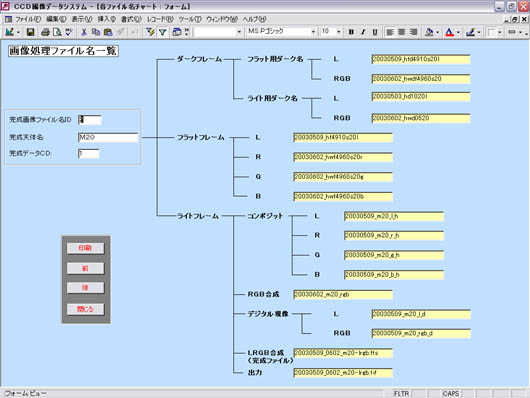Expand the toolbar options chevron beside Database Window
Image resolution: width=530 pixels, height=398 pixels.
pyautogui.click(x=187, y=32)
